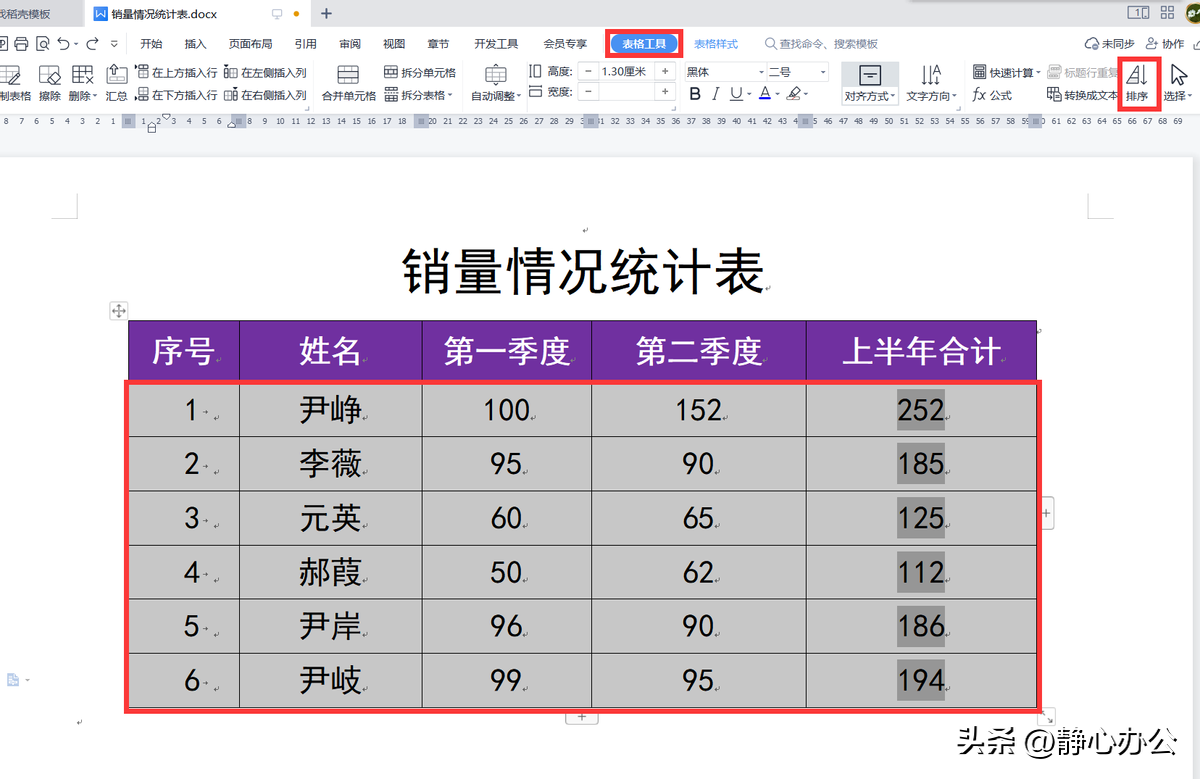Insert column to the right (在右侧插入列)
Viewport: 1200px width, 779px height.
pos(265,95)
